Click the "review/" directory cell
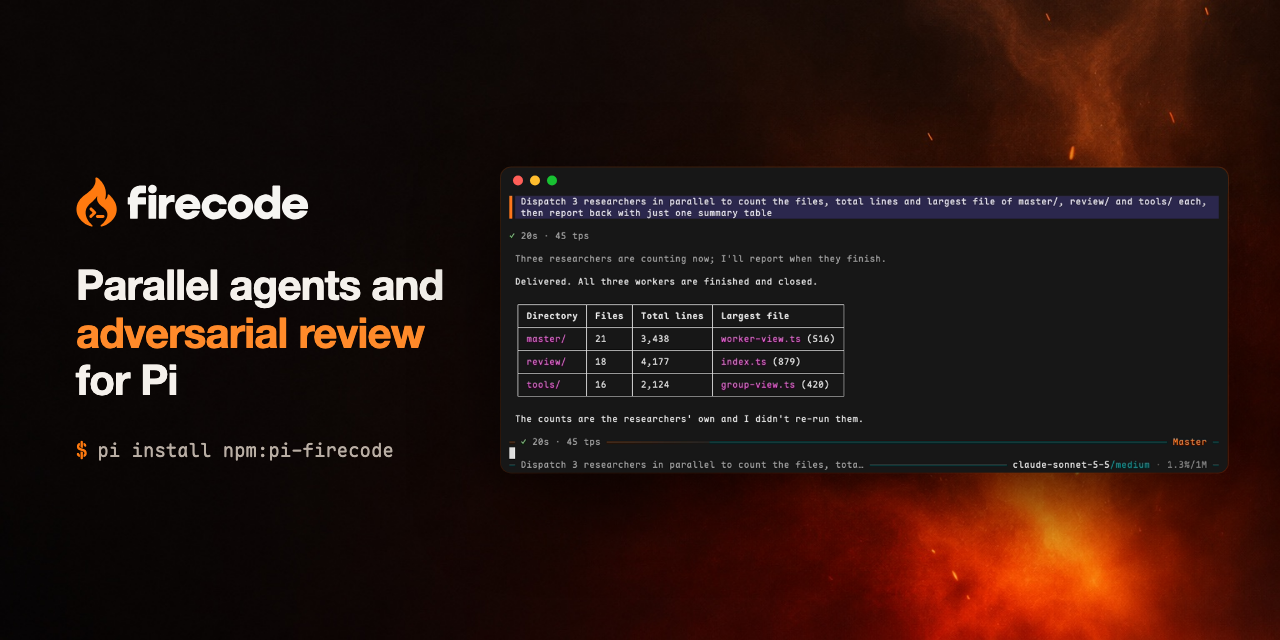The height and width of the screenshot is (640, 1280). coord(552,362)
